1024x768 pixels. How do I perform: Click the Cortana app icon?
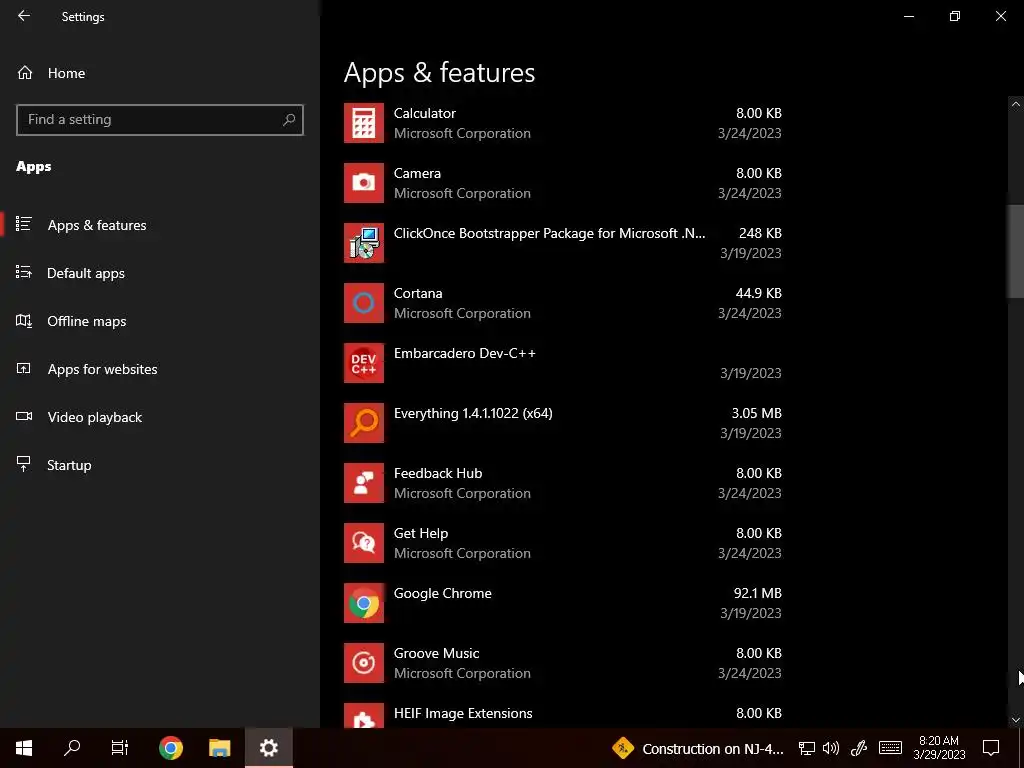364,303
